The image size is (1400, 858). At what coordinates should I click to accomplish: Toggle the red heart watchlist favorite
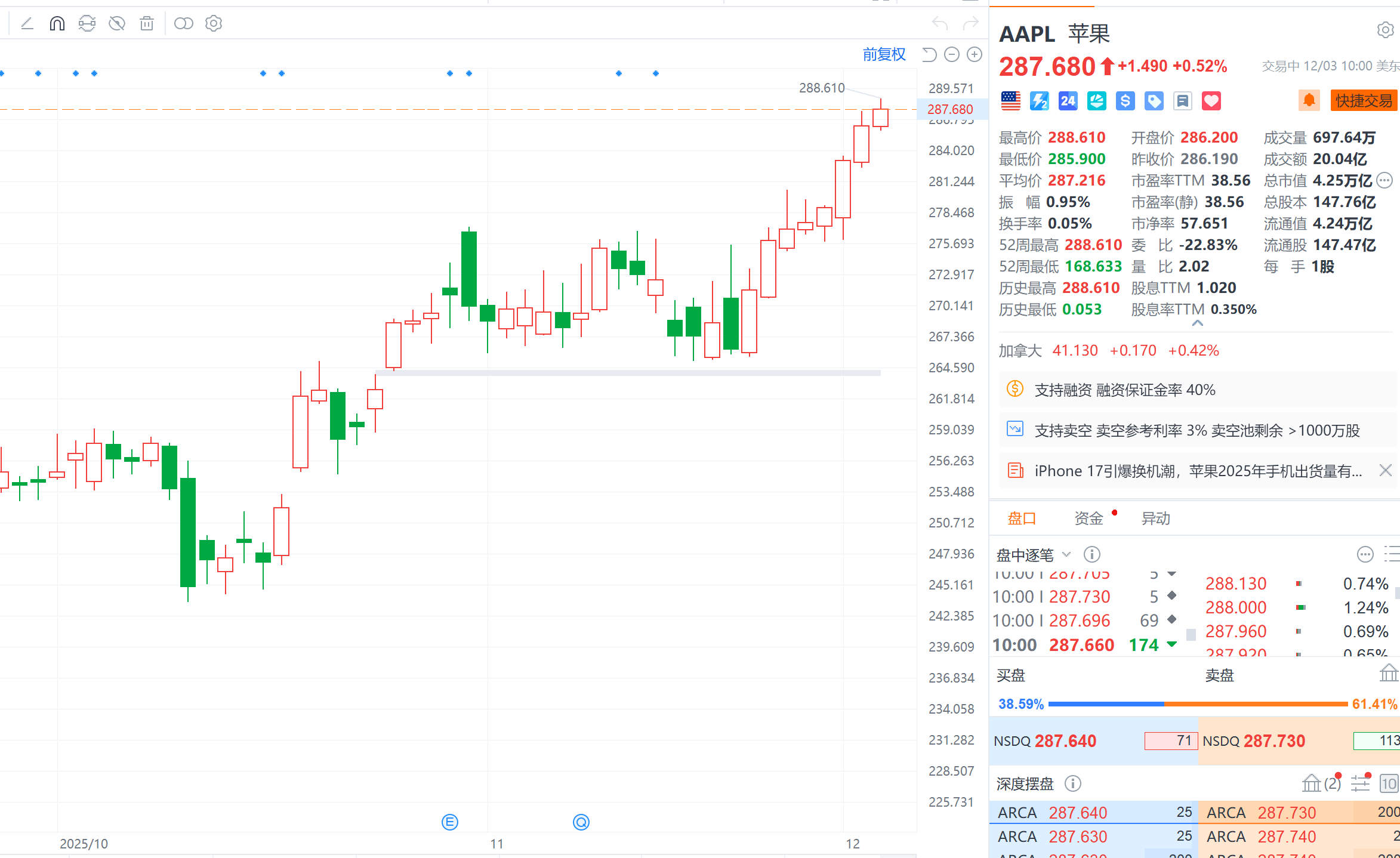(1211, 101)
